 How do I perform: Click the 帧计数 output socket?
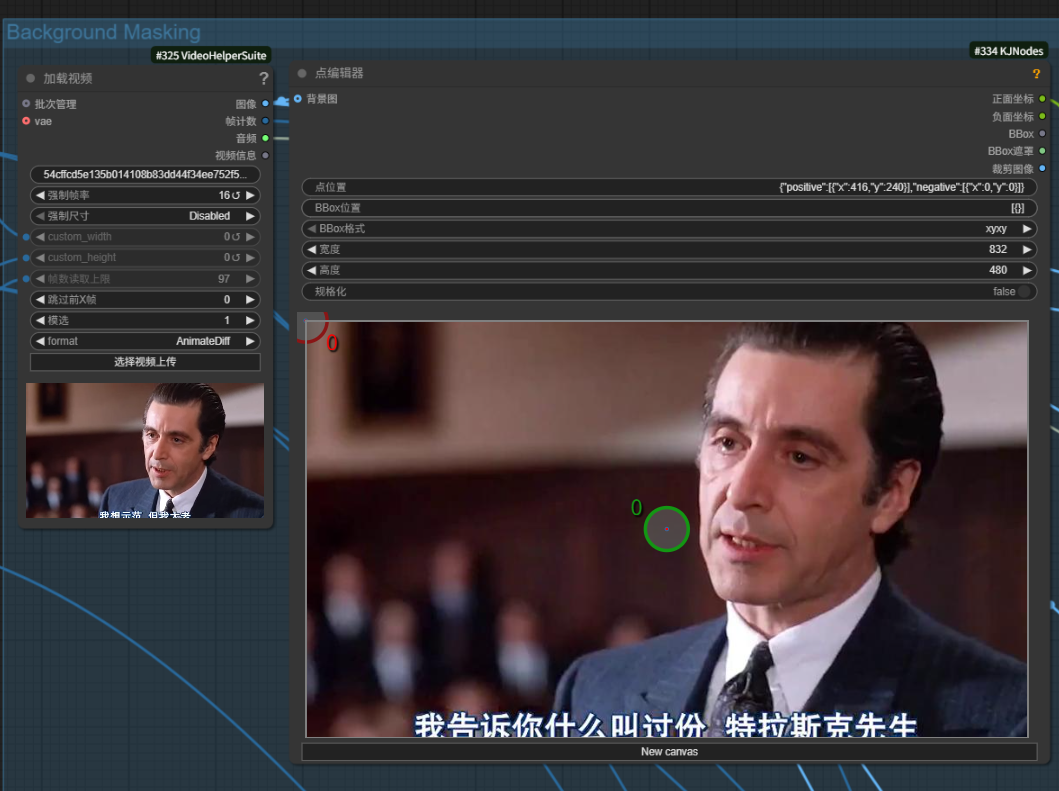point(265,121)
